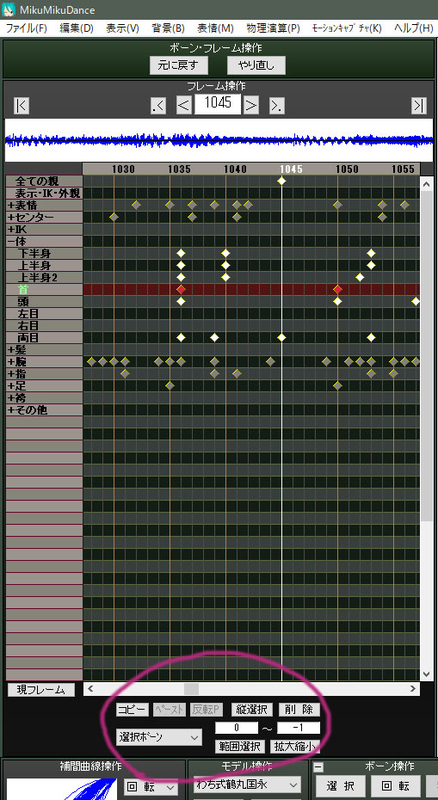The height and width of the screenshot is (800, 438).
Task: Click the 拡大縮小 scale button
Action: [x=295, y=746]
